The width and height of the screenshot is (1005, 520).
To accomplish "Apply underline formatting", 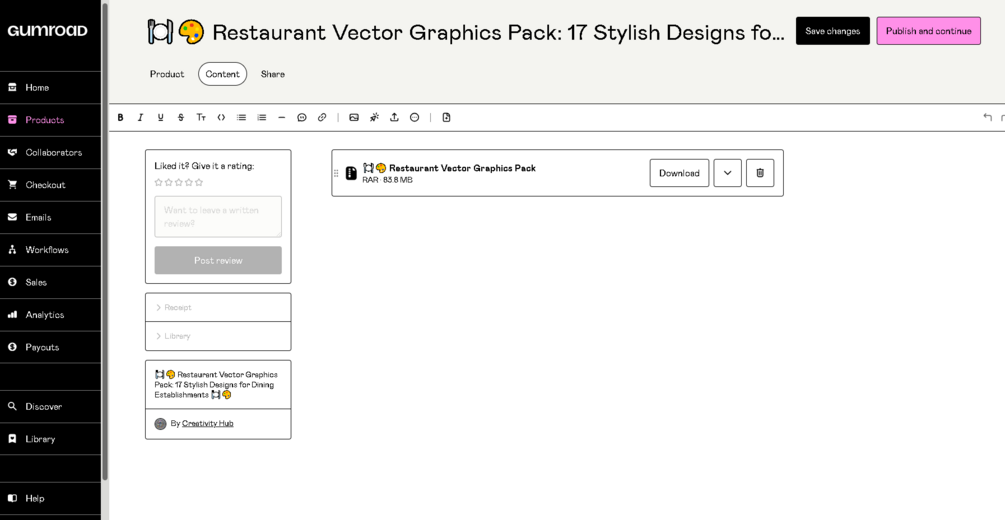I will coord(160,117).
